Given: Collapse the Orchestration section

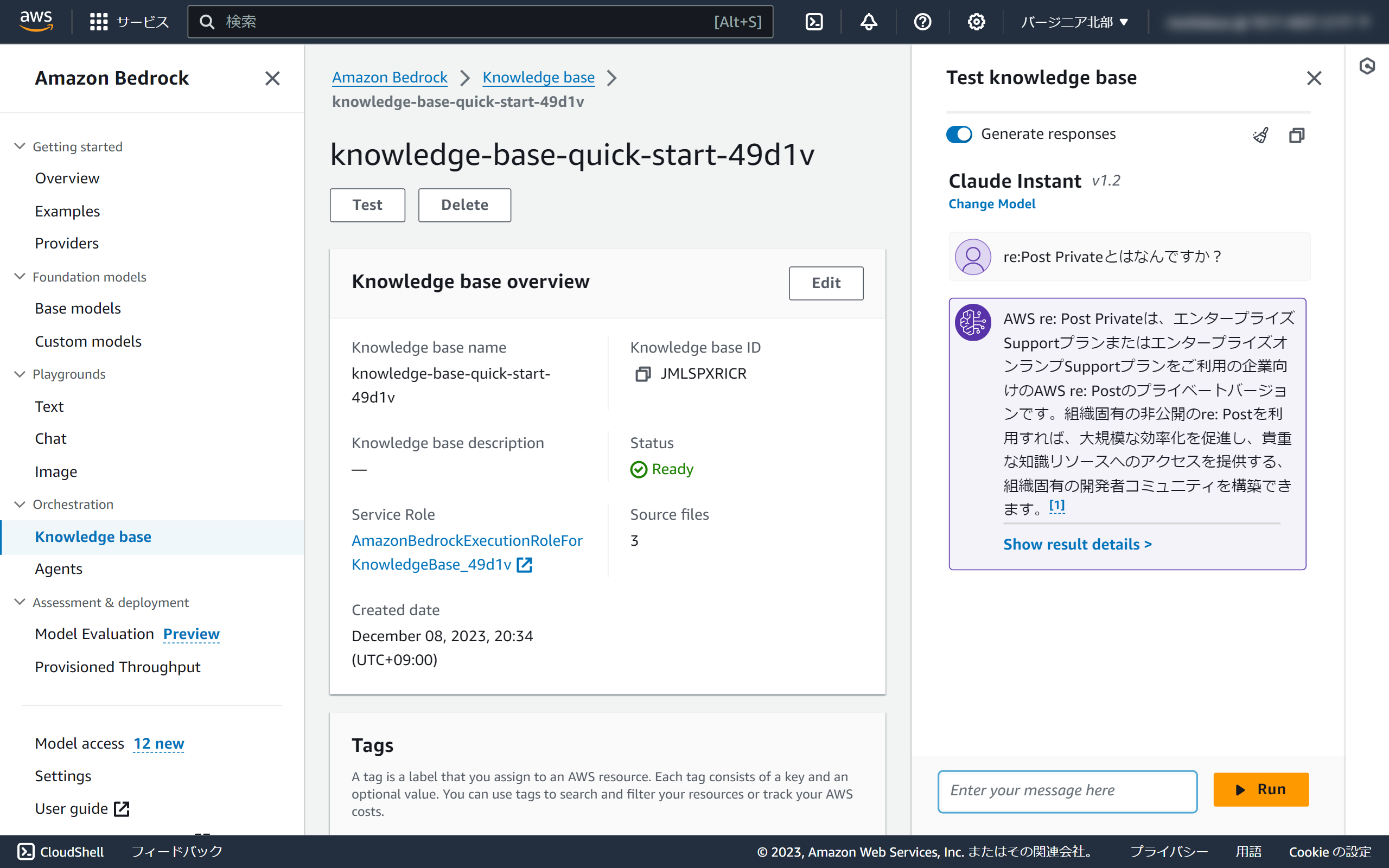Looking at the screenshot, I should [x=20, y=504].
